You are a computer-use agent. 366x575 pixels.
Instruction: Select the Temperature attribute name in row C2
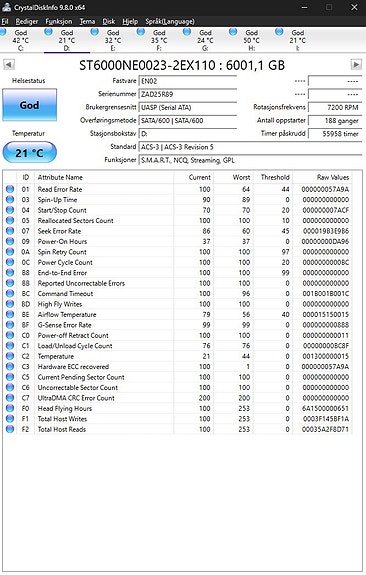pos(56,356)
